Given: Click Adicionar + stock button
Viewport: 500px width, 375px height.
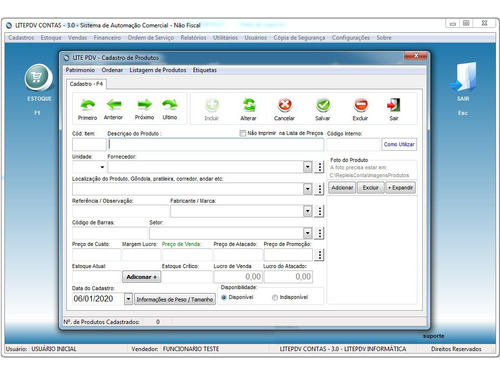Looking at the screenshot, I should click(x=142, y=277).
